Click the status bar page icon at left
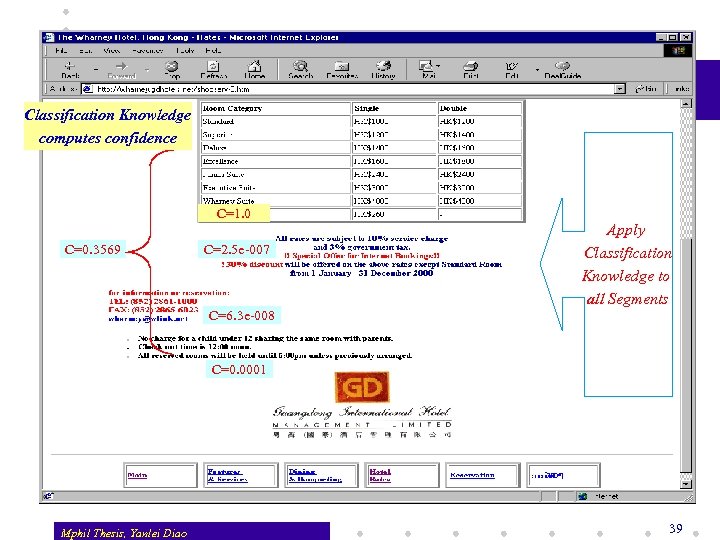 pos(48,496)
